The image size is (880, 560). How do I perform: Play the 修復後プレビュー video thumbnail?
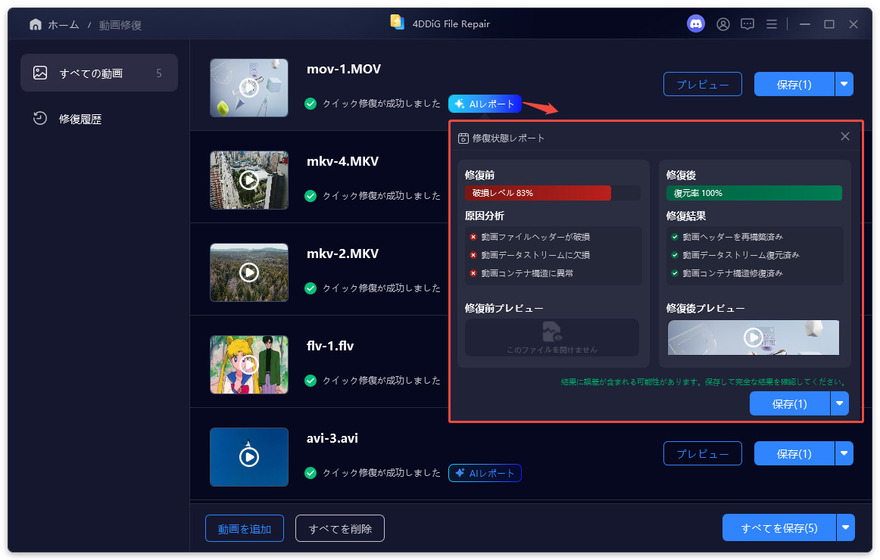753,337
